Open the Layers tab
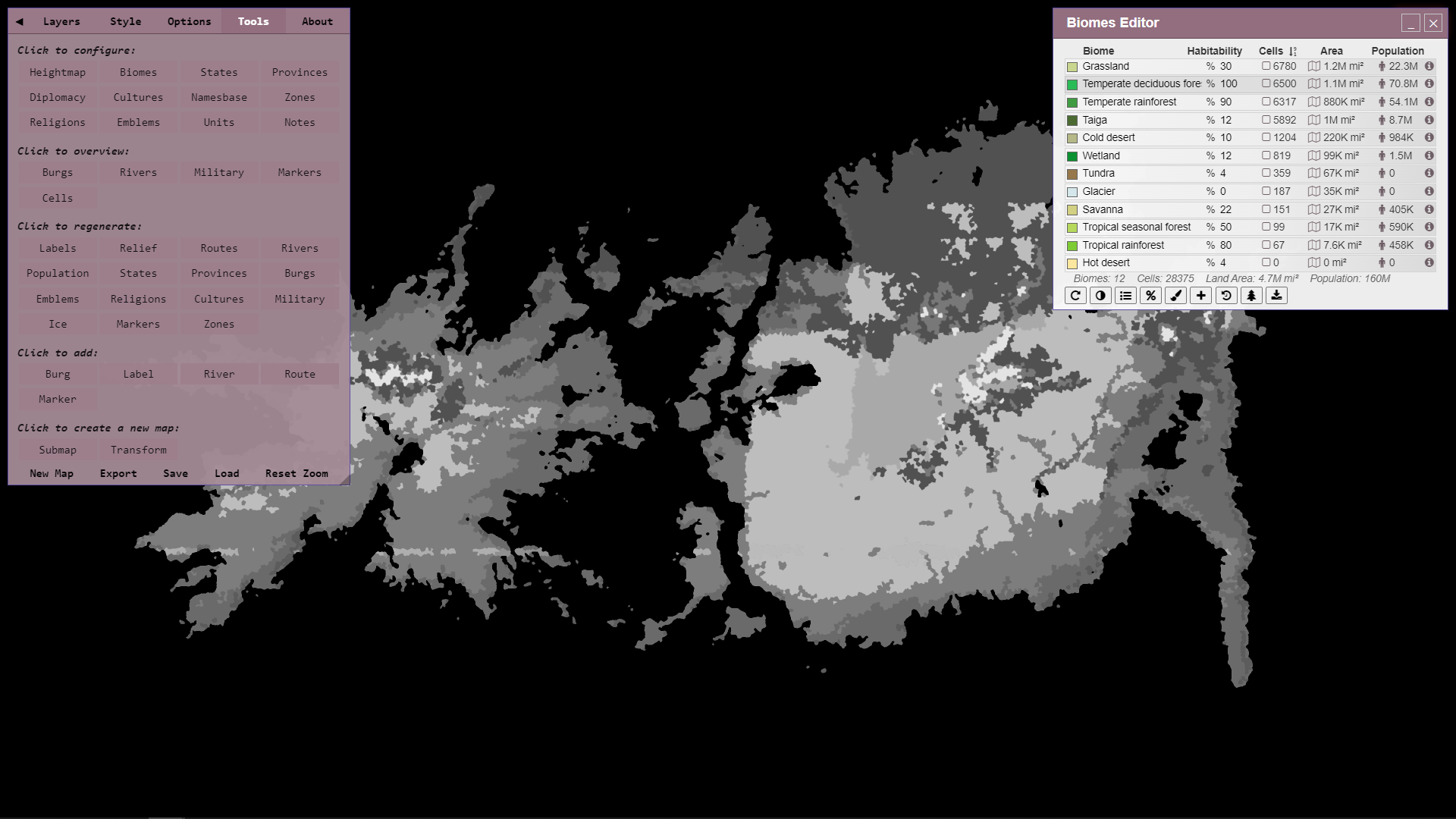1456x819 pixels. tap(61, 21)
